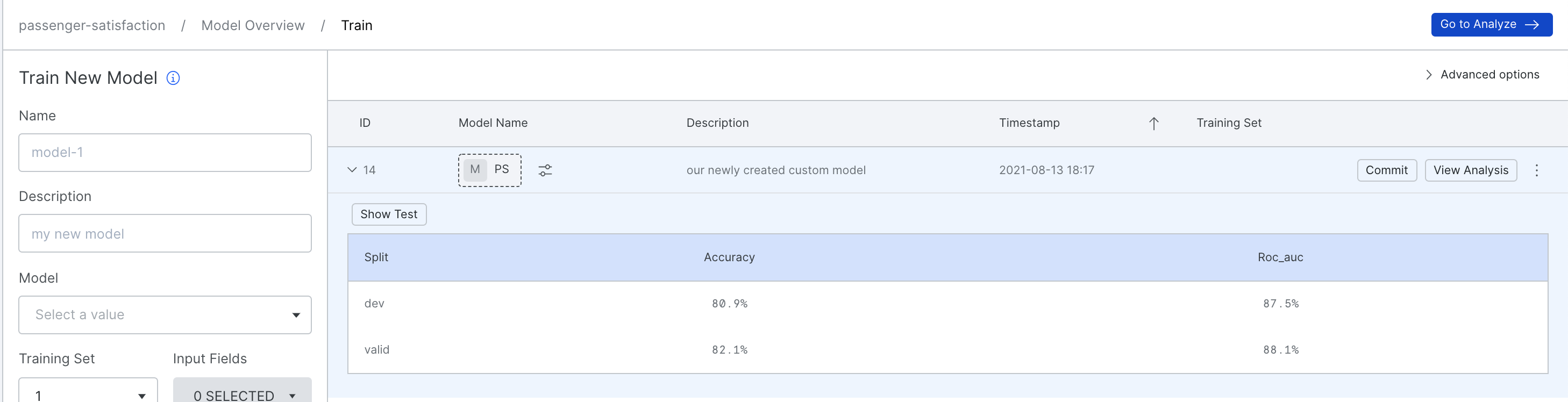Click the Description input field
Image resolution: width=1568 pixels, height=402 pixels.
[x=165, y=233]
